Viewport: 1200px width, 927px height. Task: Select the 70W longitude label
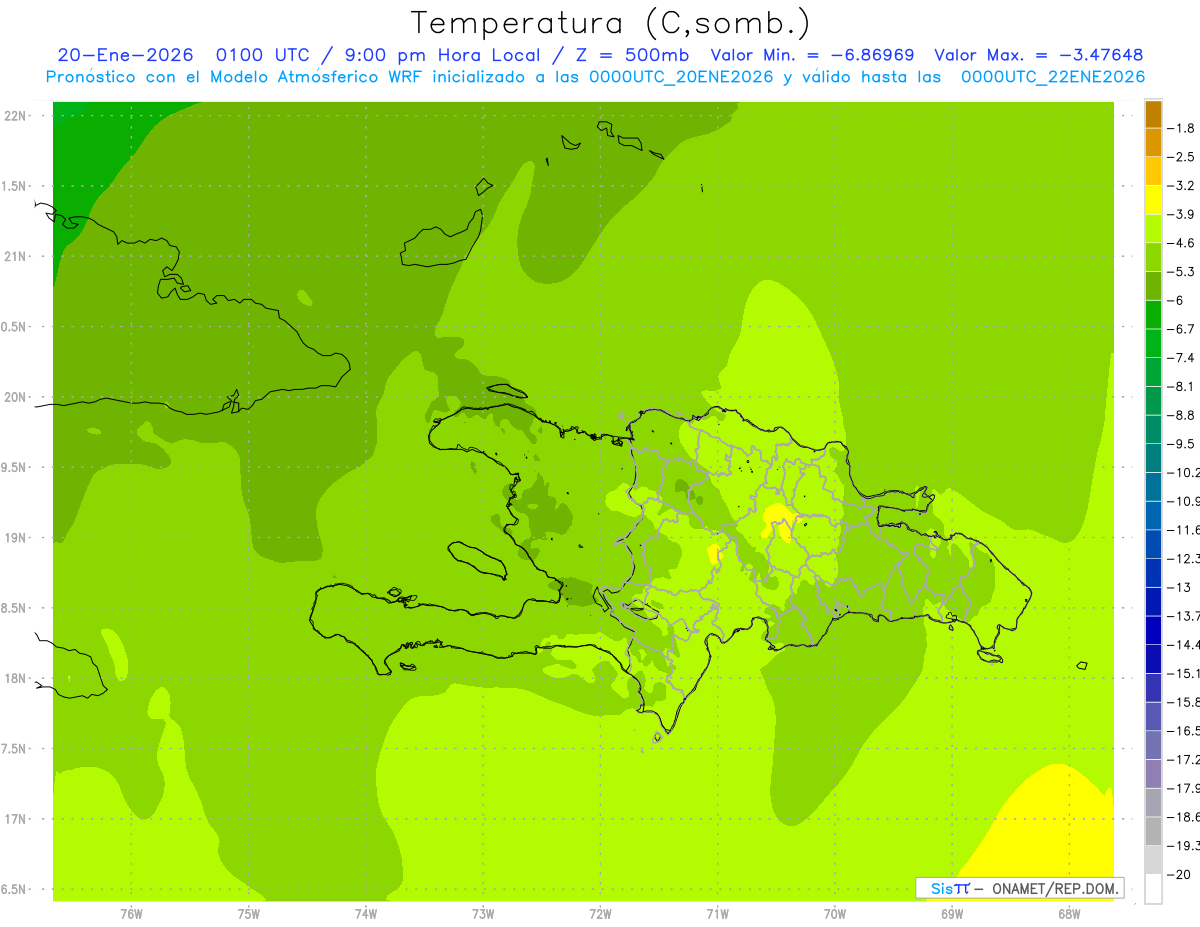pos(835,913)
